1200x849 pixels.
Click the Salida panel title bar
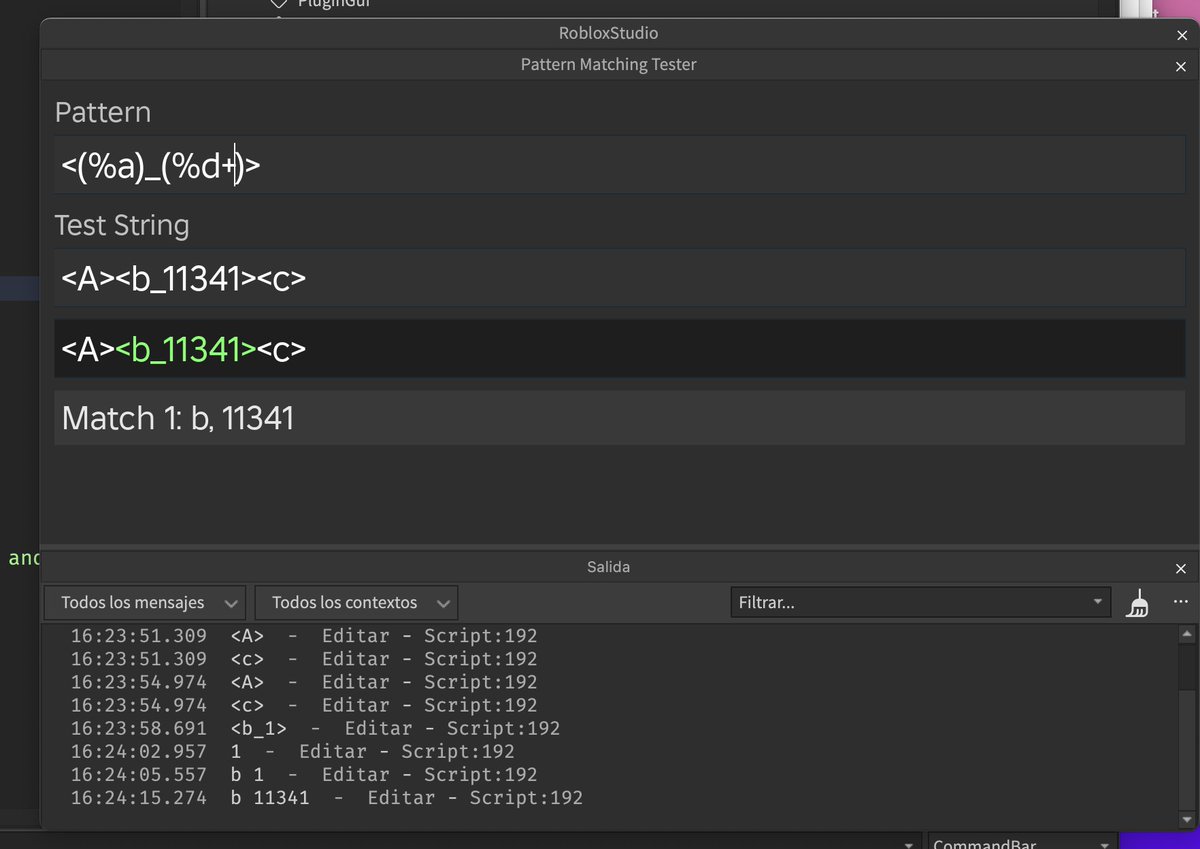point(608,568)
